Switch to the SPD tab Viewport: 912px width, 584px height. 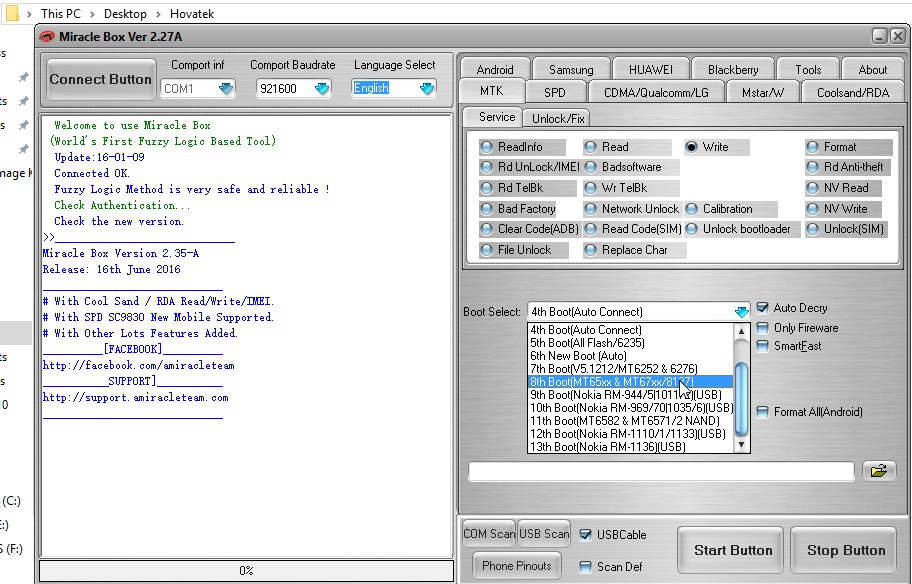click(x=555, y=92)
